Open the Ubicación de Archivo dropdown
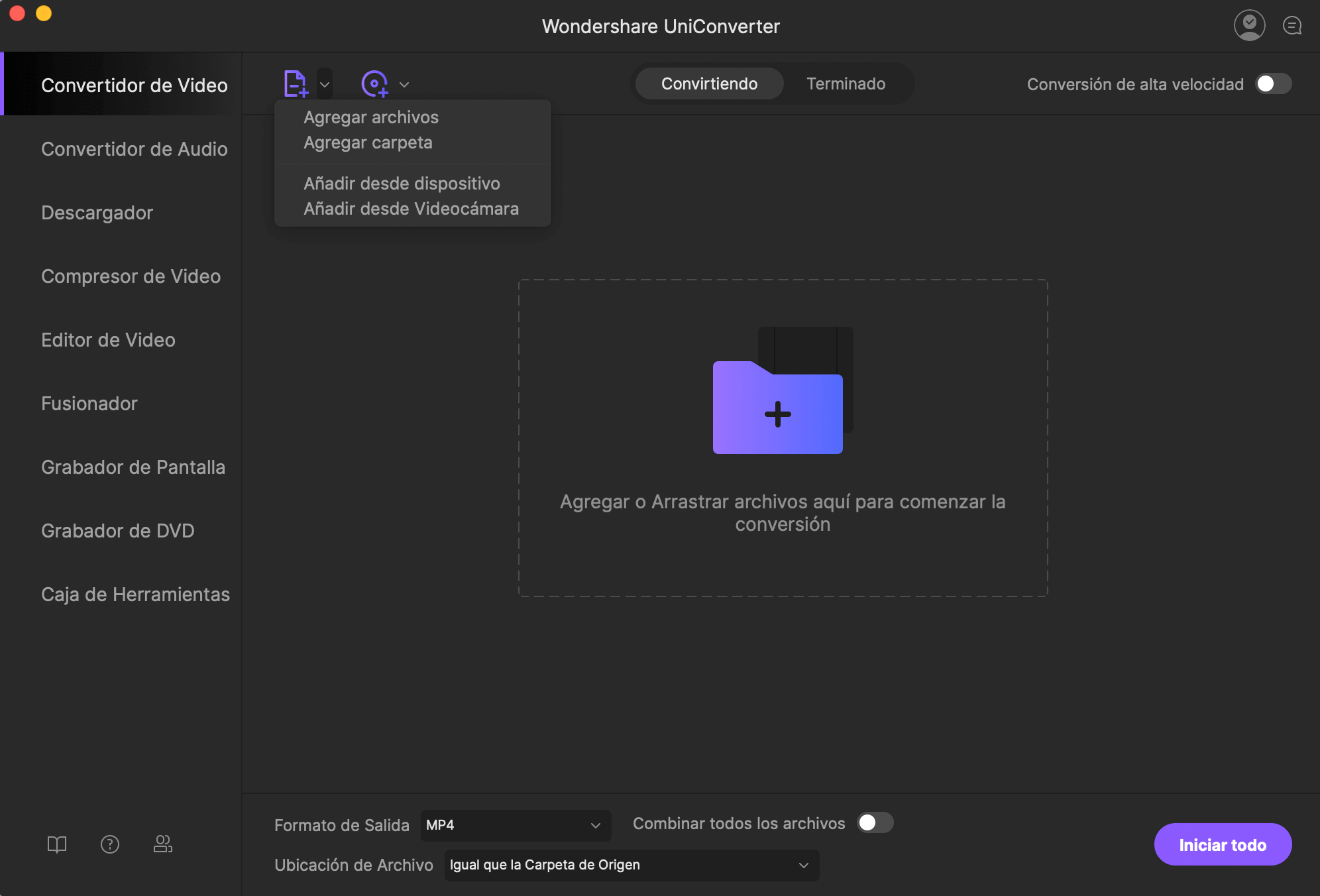 631,865
